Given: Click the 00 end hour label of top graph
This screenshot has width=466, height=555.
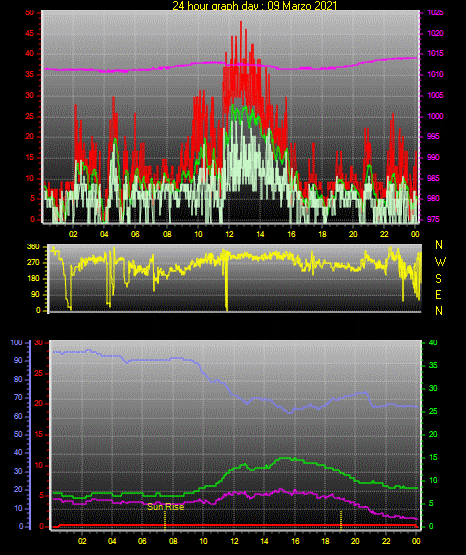Looking at the screenshot, I should 415,234.
